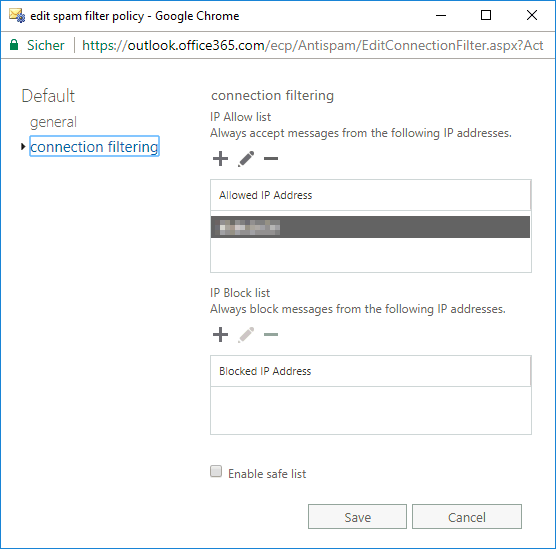The image size is (556, 549).
Task: Click the Sicher secure site label
Action: point(46,45)
